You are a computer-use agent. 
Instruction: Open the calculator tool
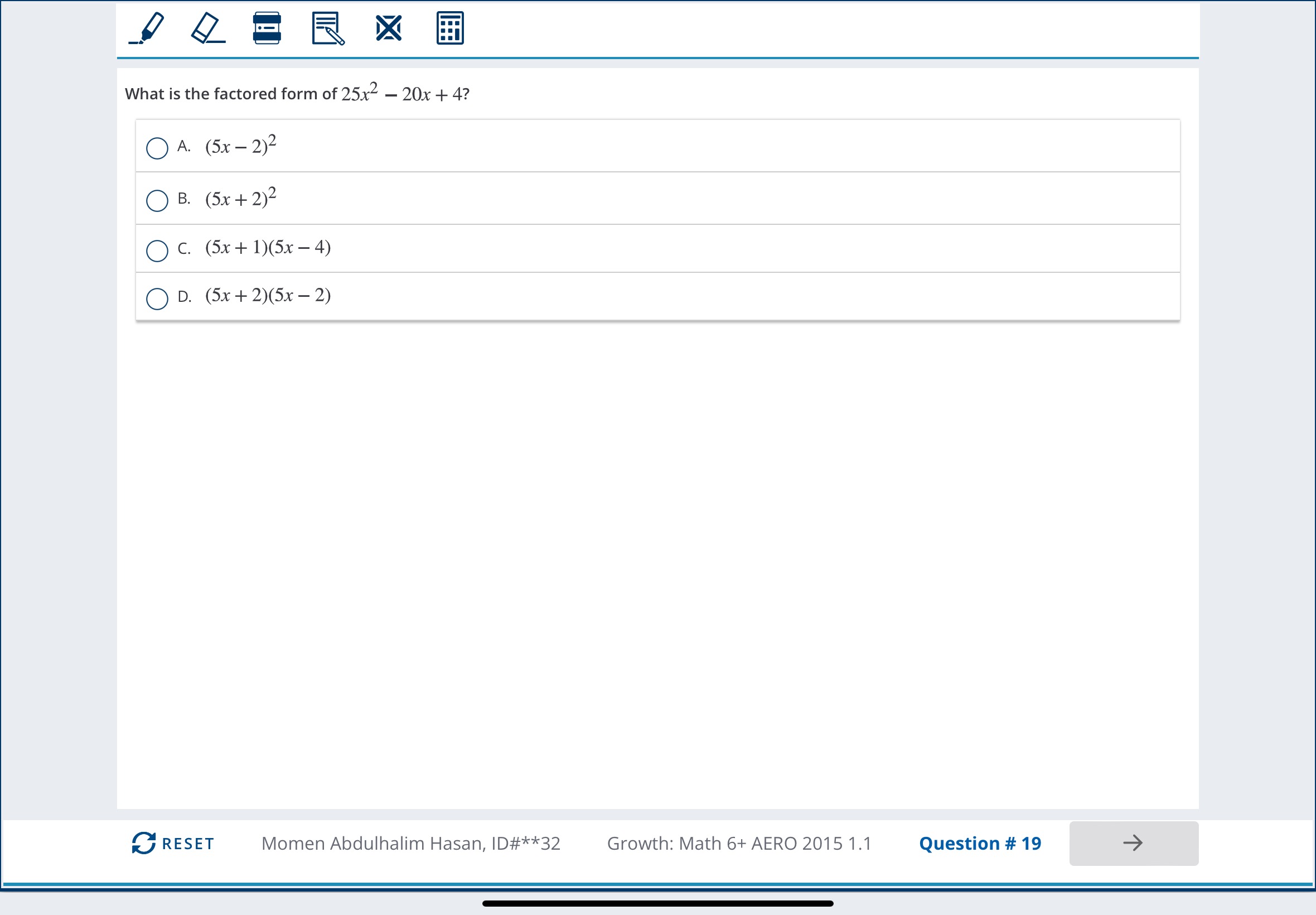click(450, 28)
